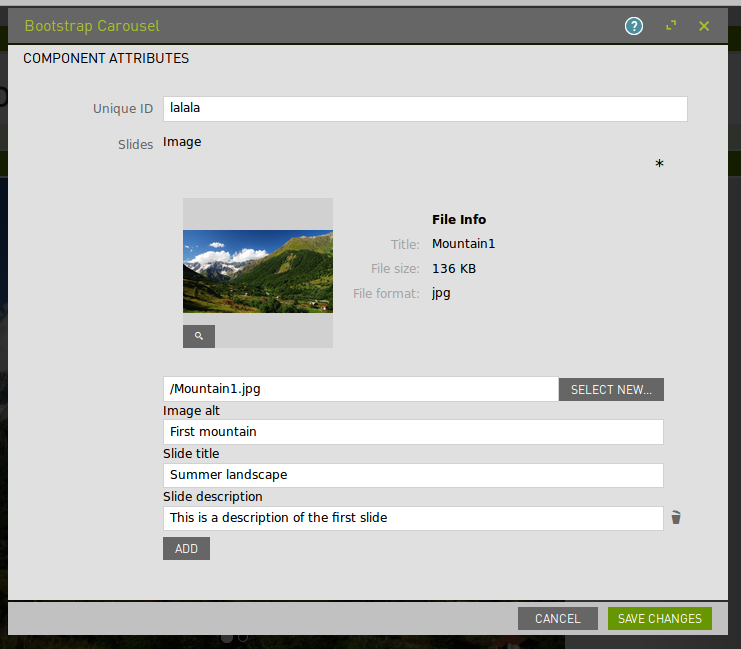The width and height of the screenshot is (741, 649).
Task: Click the jpg file format value
Action: [x=441, y=293]
